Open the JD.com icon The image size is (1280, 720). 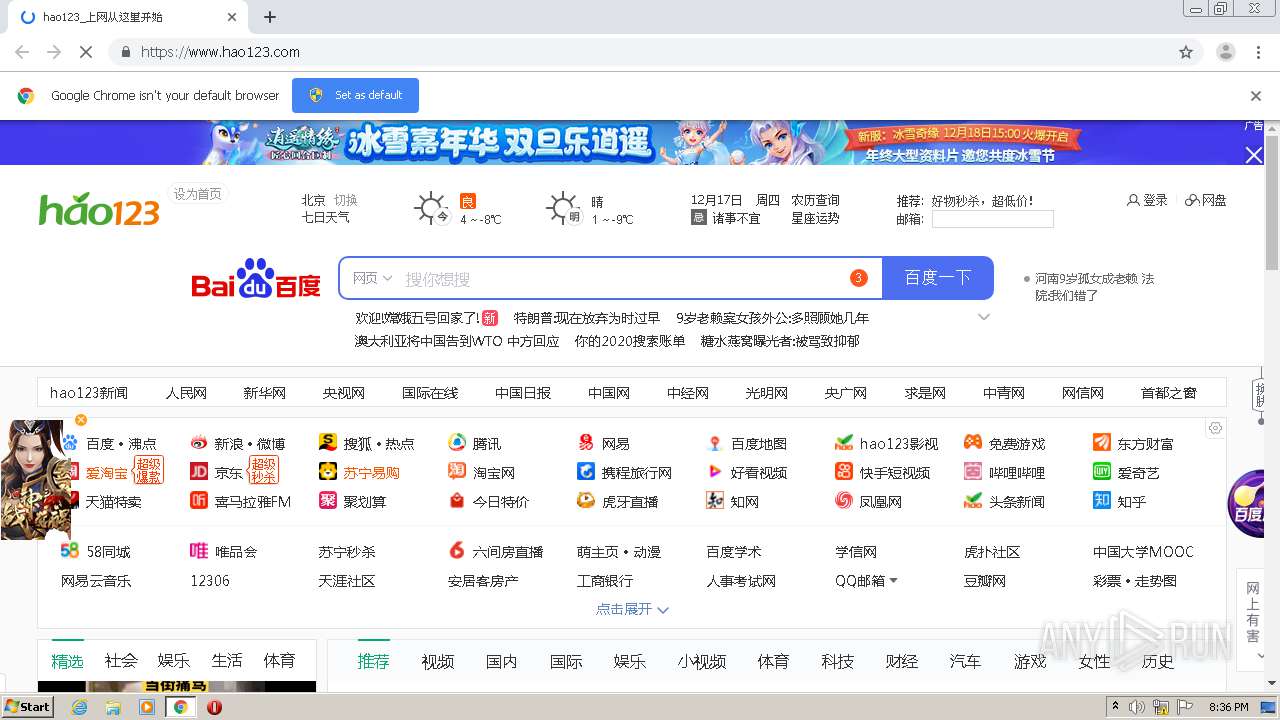point(199,472)
